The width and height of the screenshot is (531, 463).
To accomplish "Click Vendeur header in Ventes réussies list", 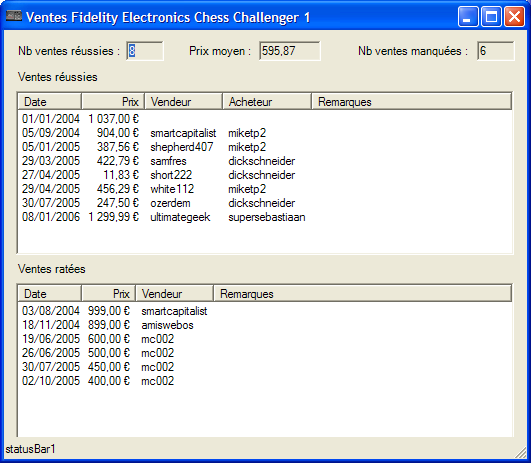I will (184, 102).
